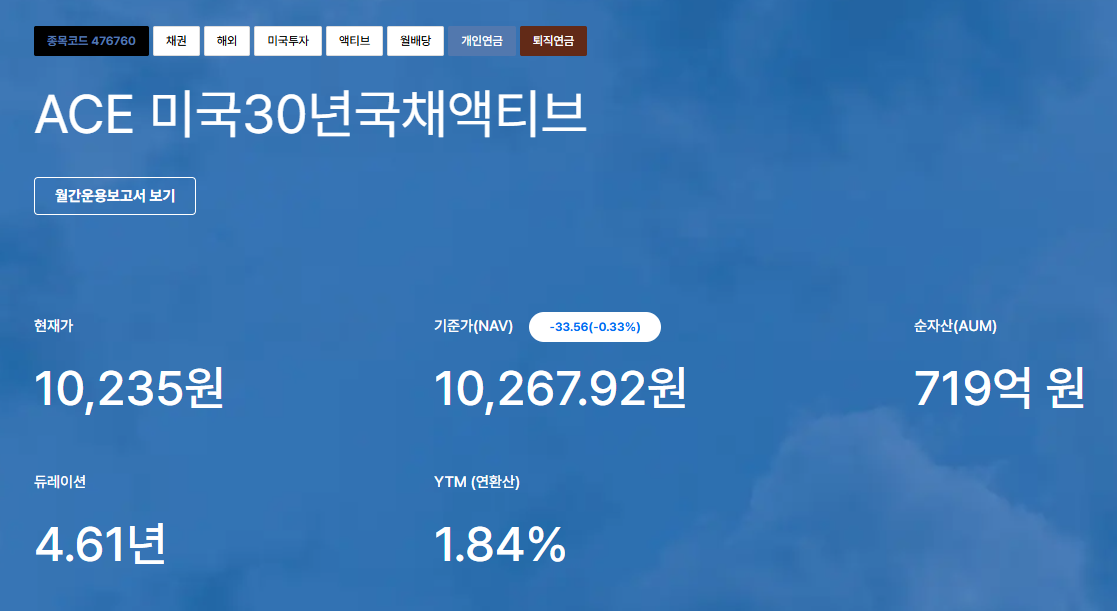1117x611 pixels.
Task: Click the 종목코드 476760 badge
Action: (x=91, y=41)
